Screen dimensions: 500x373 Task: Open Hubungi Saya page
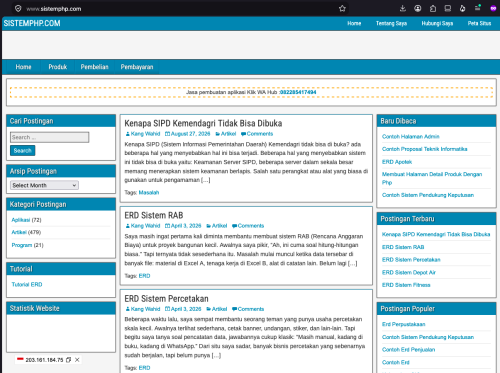coord(437,23)
